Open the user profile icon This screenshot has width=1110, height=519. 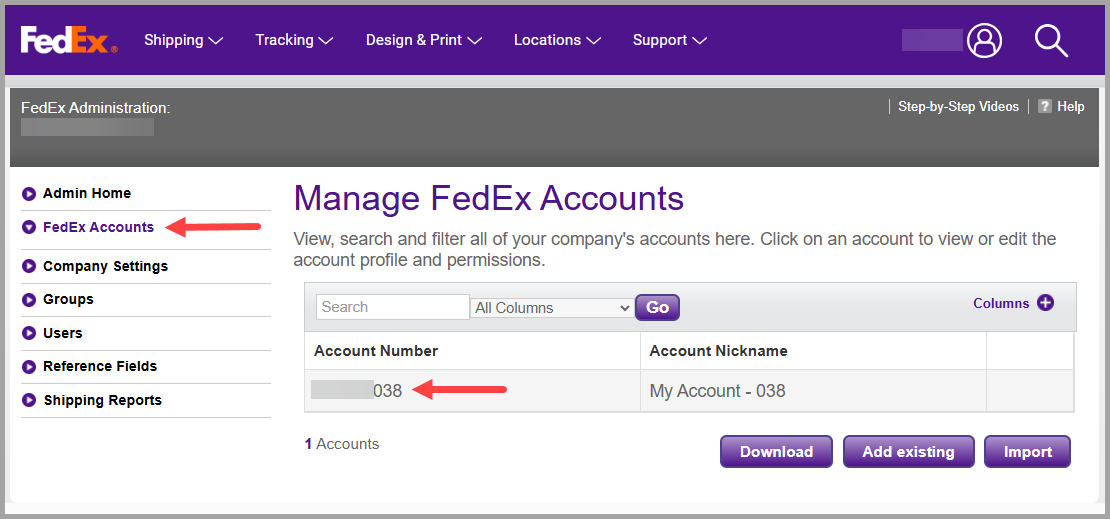[985, 40]
